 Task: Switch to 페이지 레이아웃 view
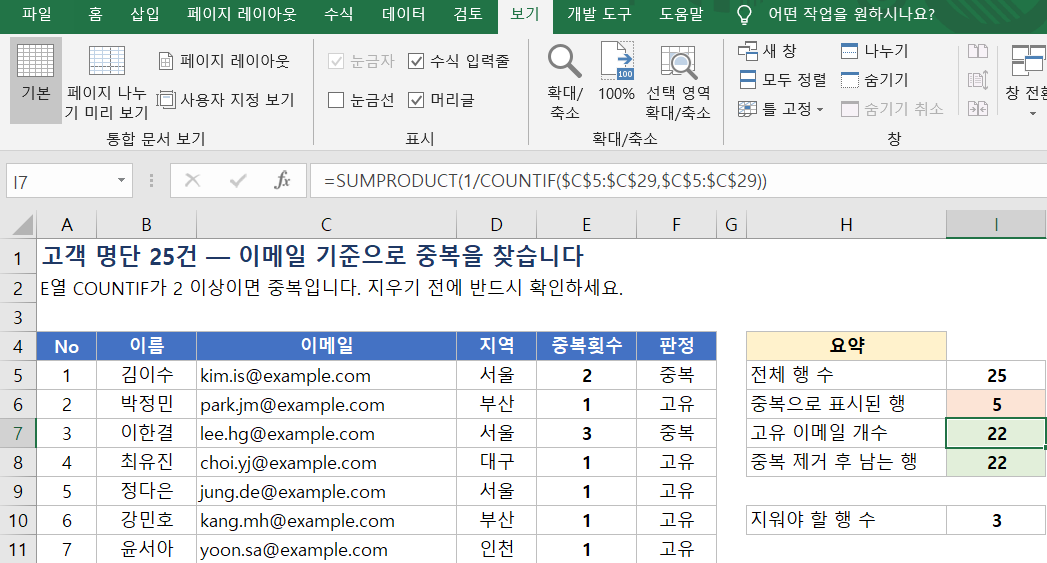pos(224,61)
